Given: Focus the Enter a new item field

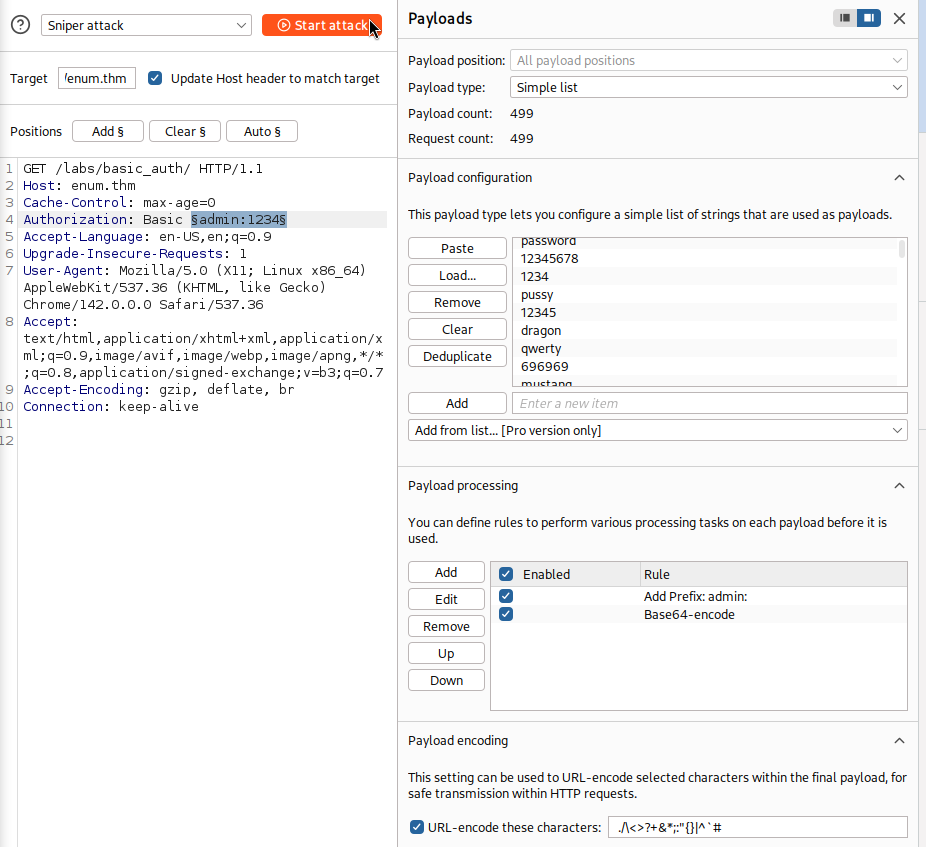Looking at the screenshot, I should (710, 403).
